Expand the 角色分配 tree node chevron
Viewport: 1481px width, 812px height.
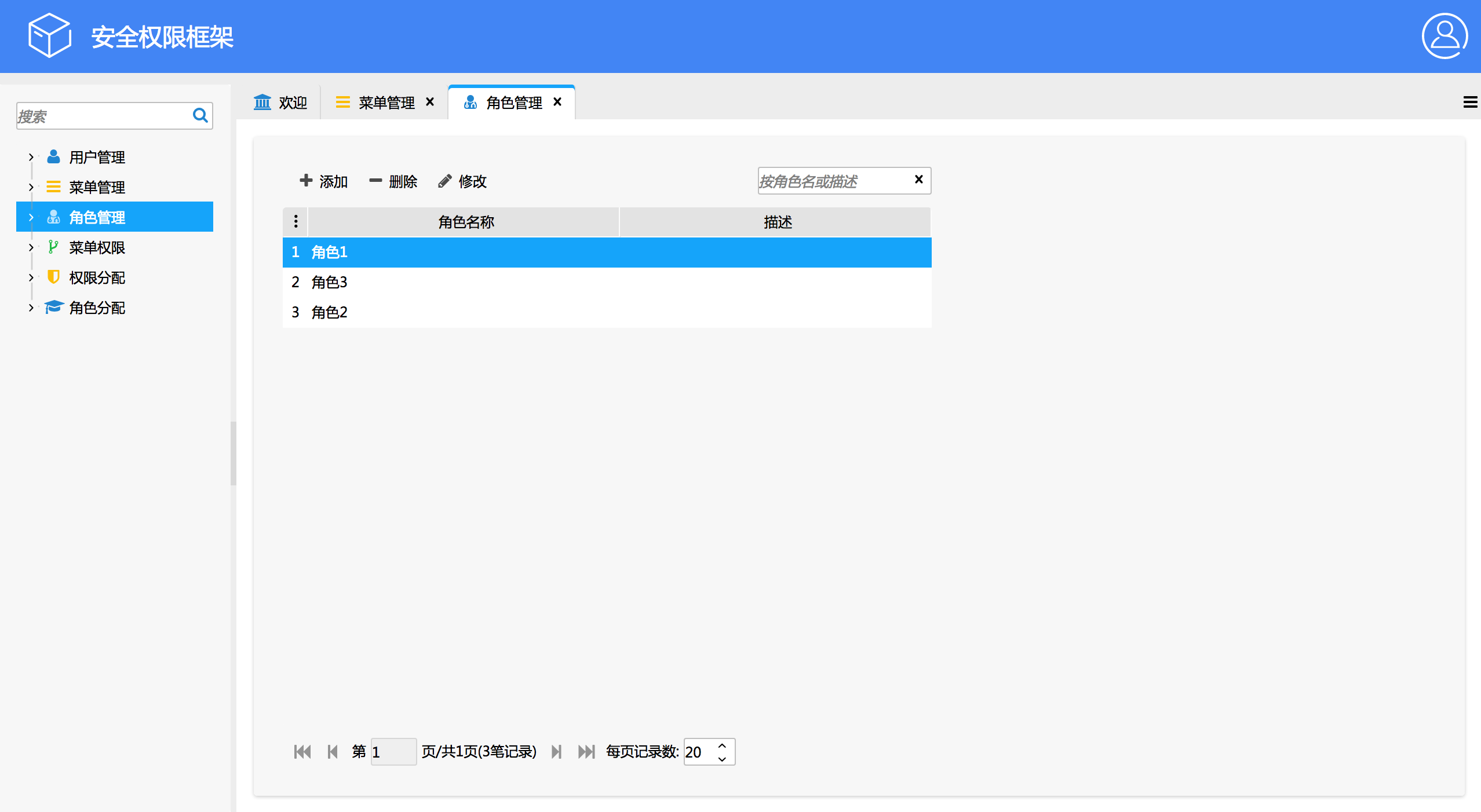(x=31, y=308)
